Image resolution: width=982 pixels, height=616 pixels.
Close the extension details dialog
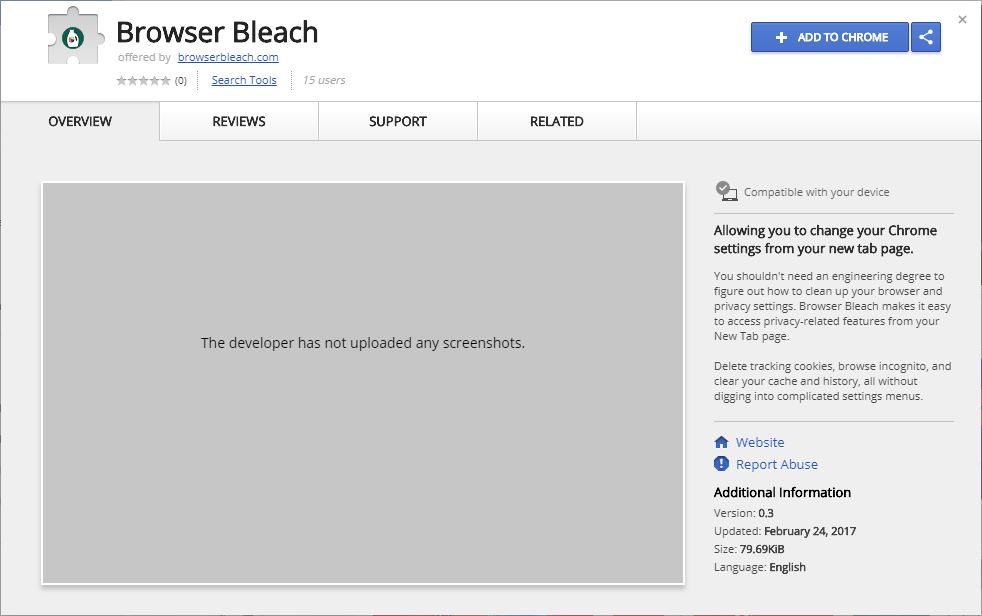(x=962, y=20)
